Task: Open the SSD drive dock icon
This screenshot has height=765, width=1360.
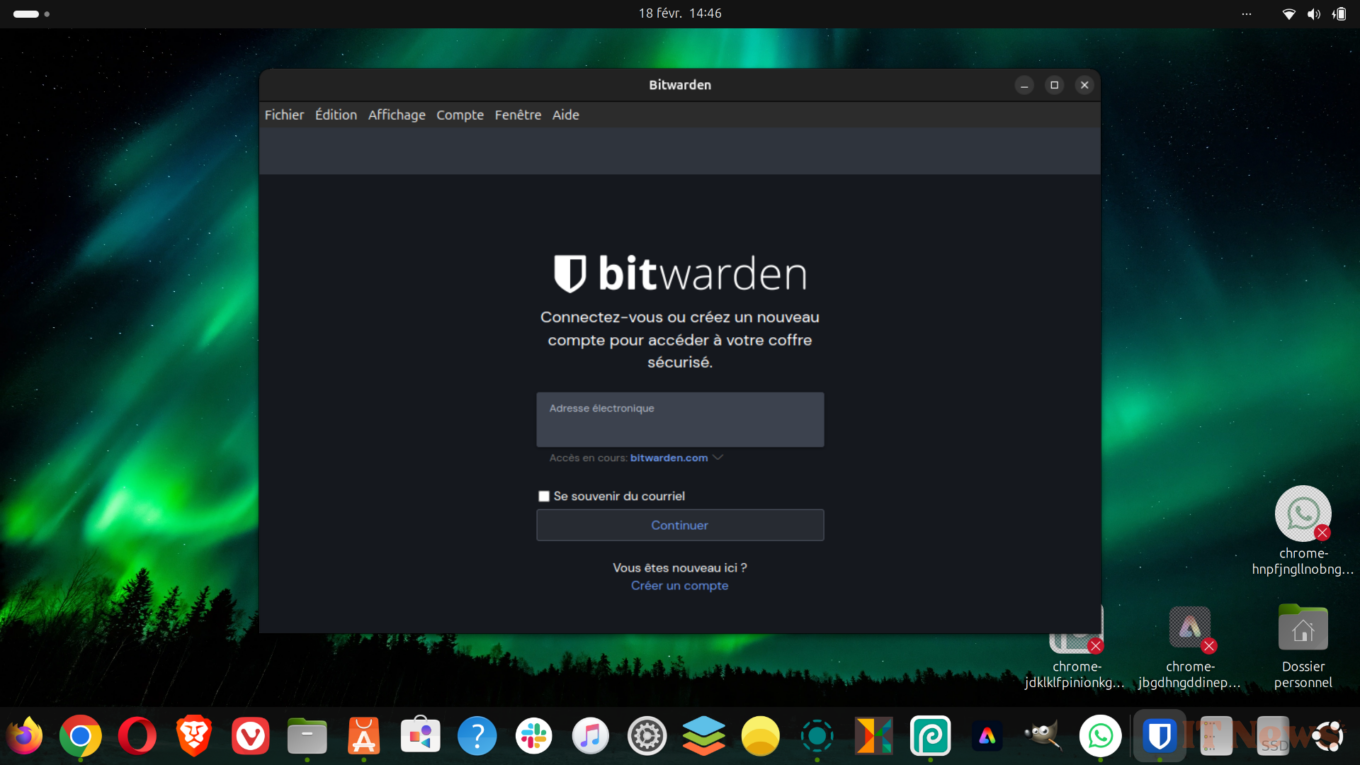Action: (x=1273, y=737)
